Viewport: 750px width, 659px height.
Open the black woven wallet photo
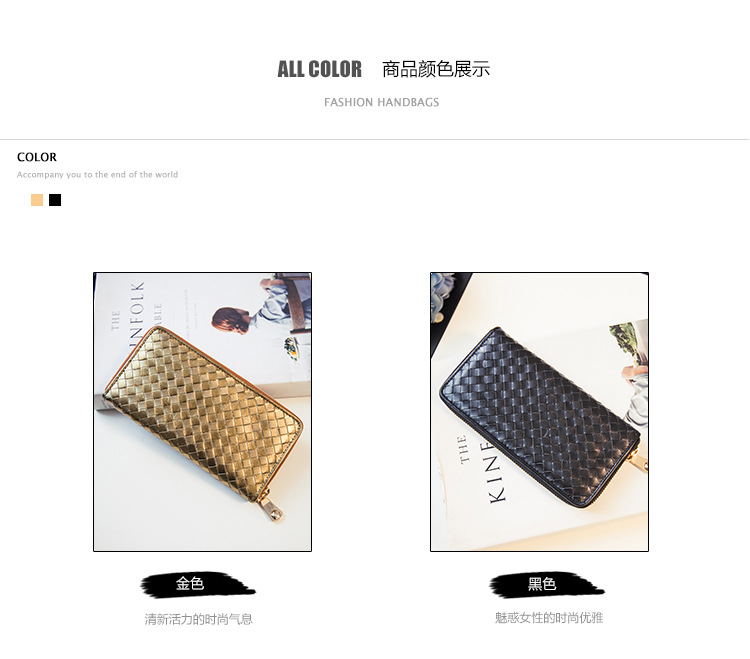(540, 412)
